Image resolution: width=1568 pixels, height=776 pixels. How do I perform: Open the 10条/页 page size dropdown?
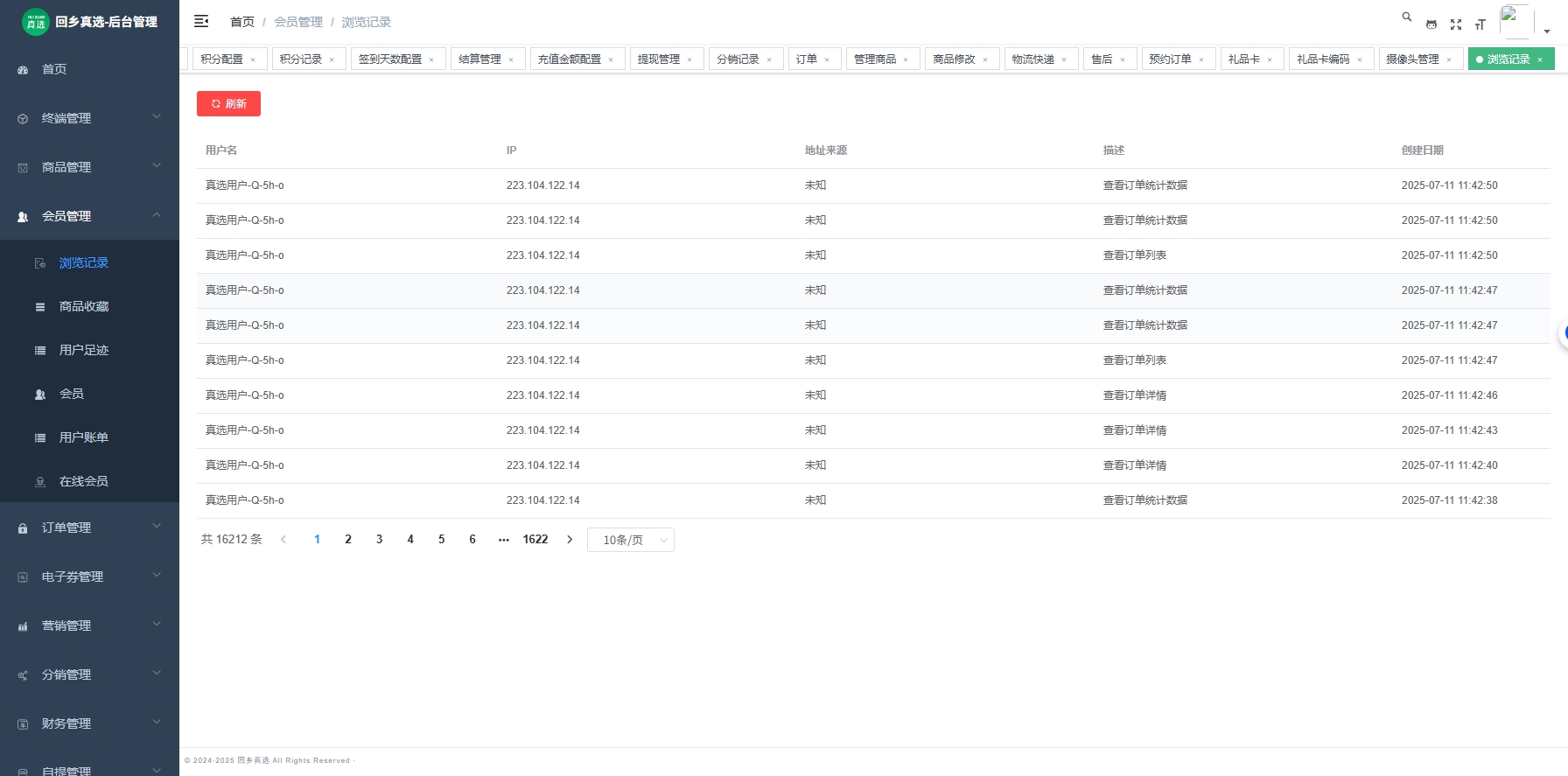coord(630,540)
